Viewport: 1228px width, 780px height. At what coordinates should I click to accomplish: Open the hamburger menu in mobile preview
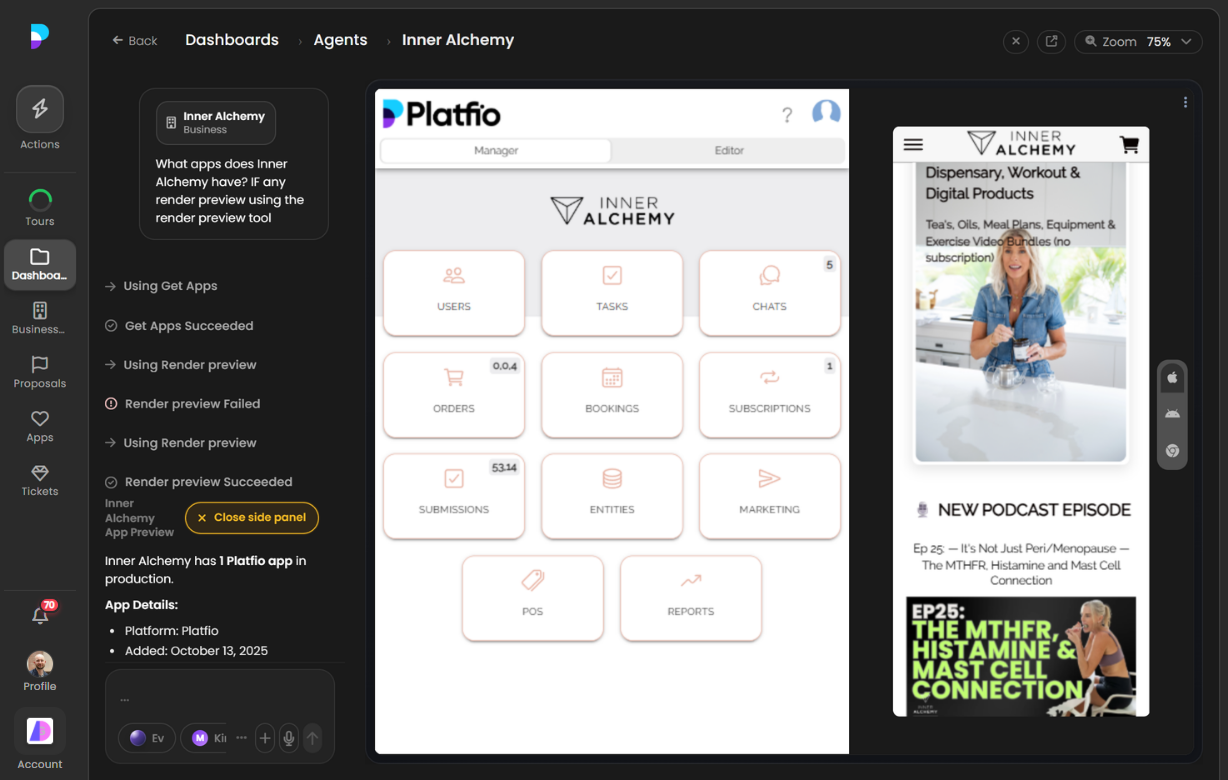coord(913,144)
